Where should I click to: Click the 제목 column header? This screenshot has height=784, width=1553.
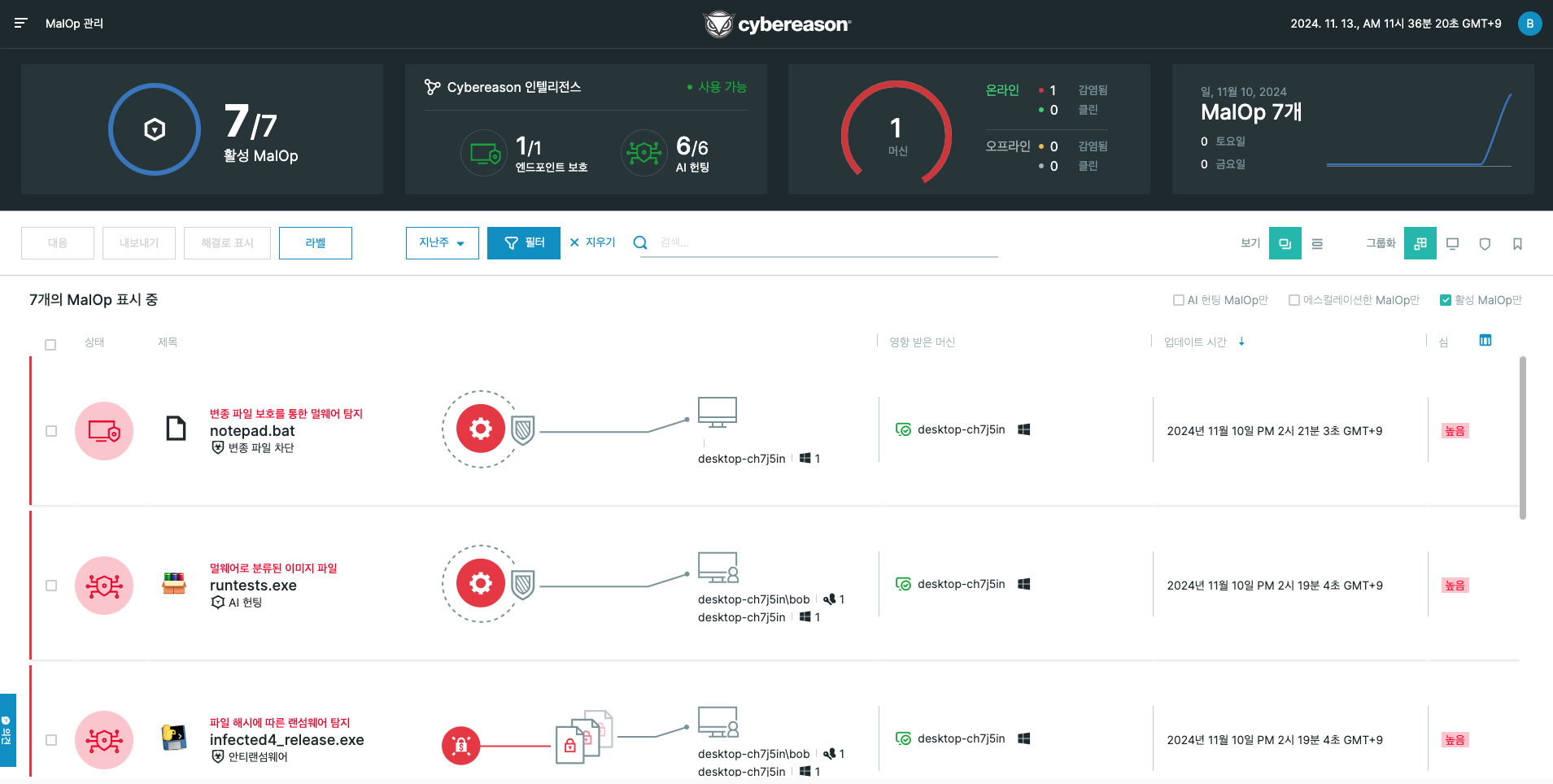click(x=168, y=342)
